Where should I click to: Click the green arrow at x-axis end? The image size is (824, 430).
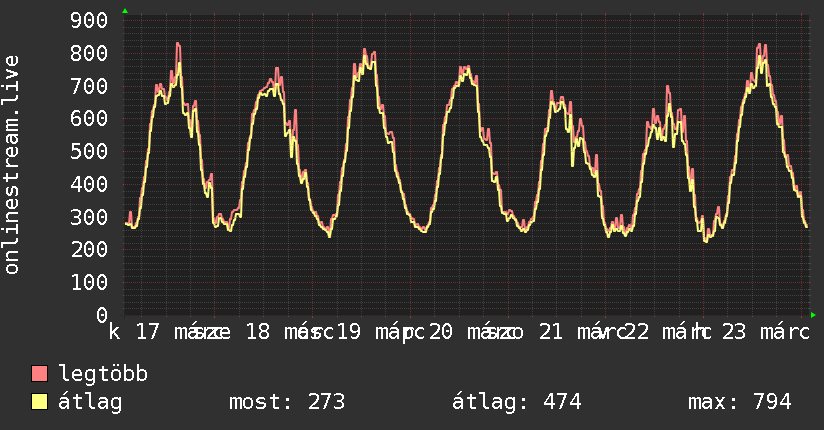coord(813,315)
